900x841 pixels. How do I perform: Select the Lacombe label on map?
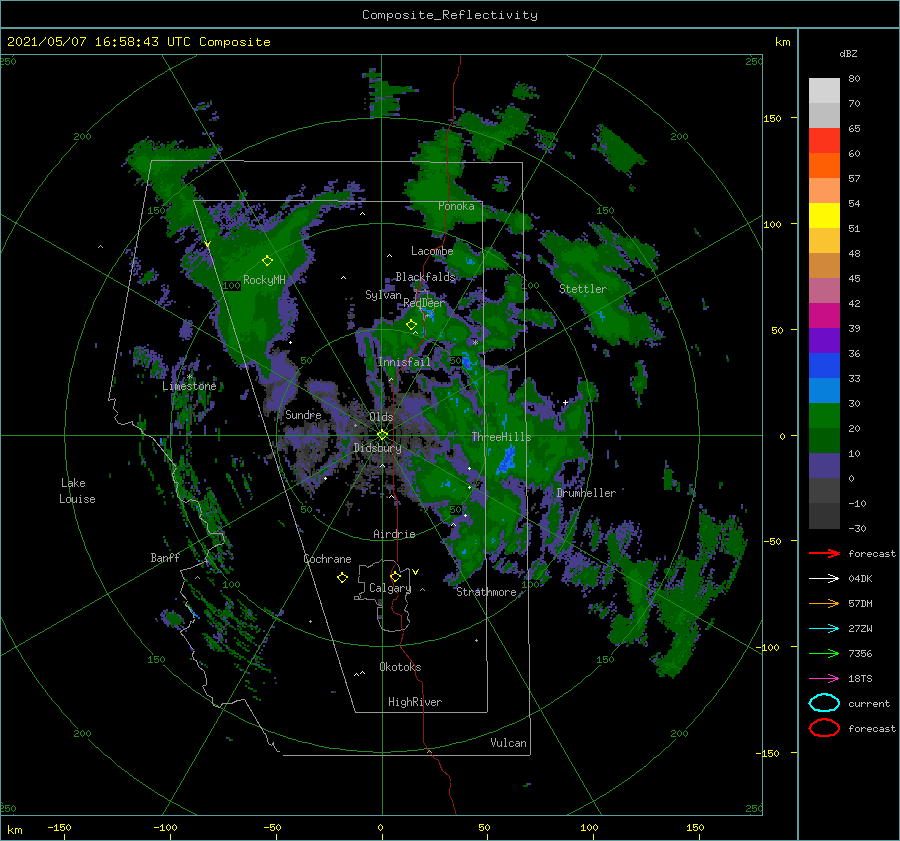click(x=432, y=251)
